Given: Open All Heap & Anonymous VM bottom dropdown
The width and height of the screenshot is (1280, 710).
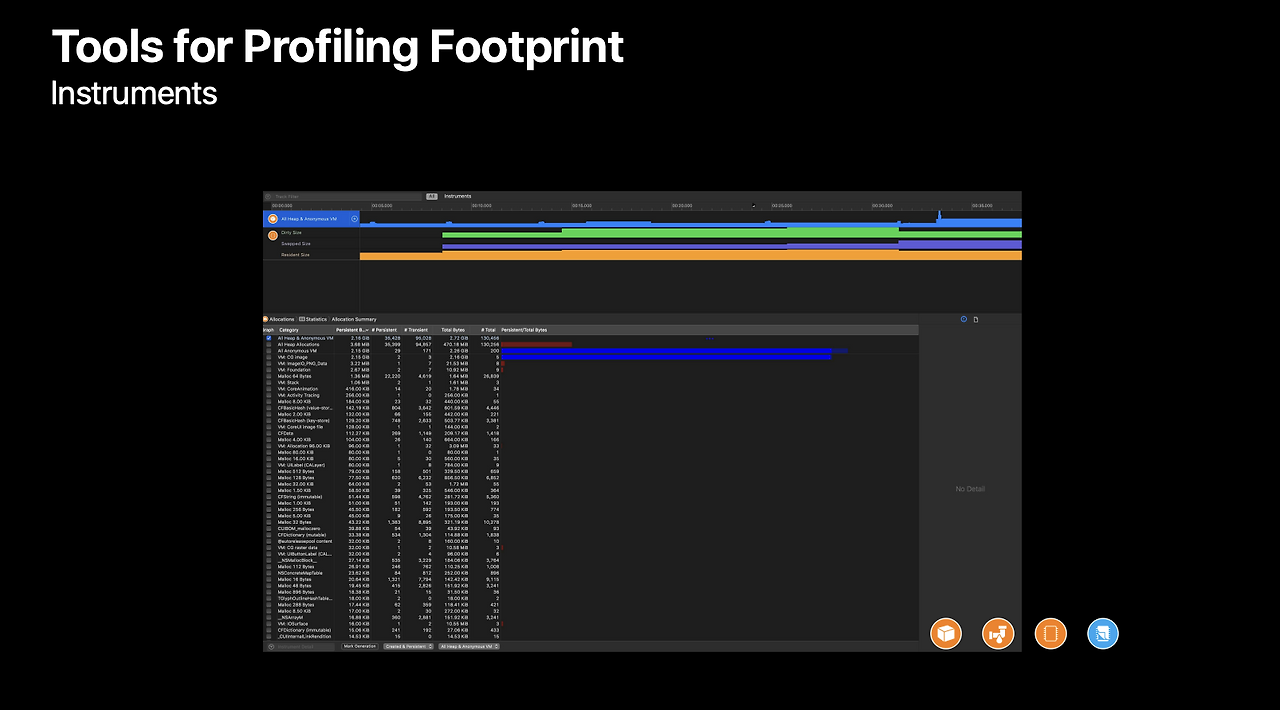Looking at the screenshot, I should tap(469, 646).
